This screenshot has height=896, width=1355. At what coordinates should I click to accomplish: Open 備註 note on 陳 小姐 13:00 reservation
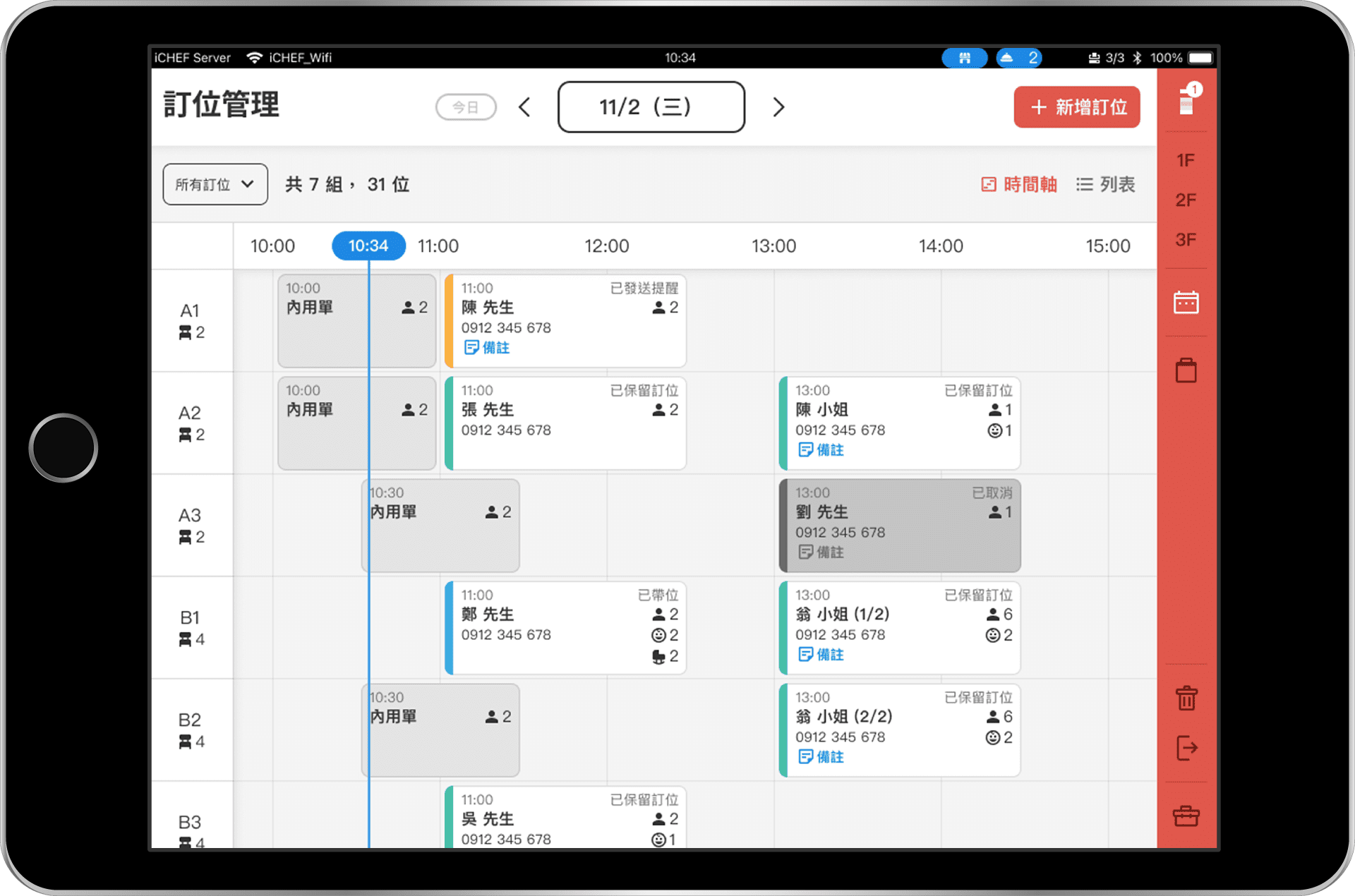click(x=821, y=450)
